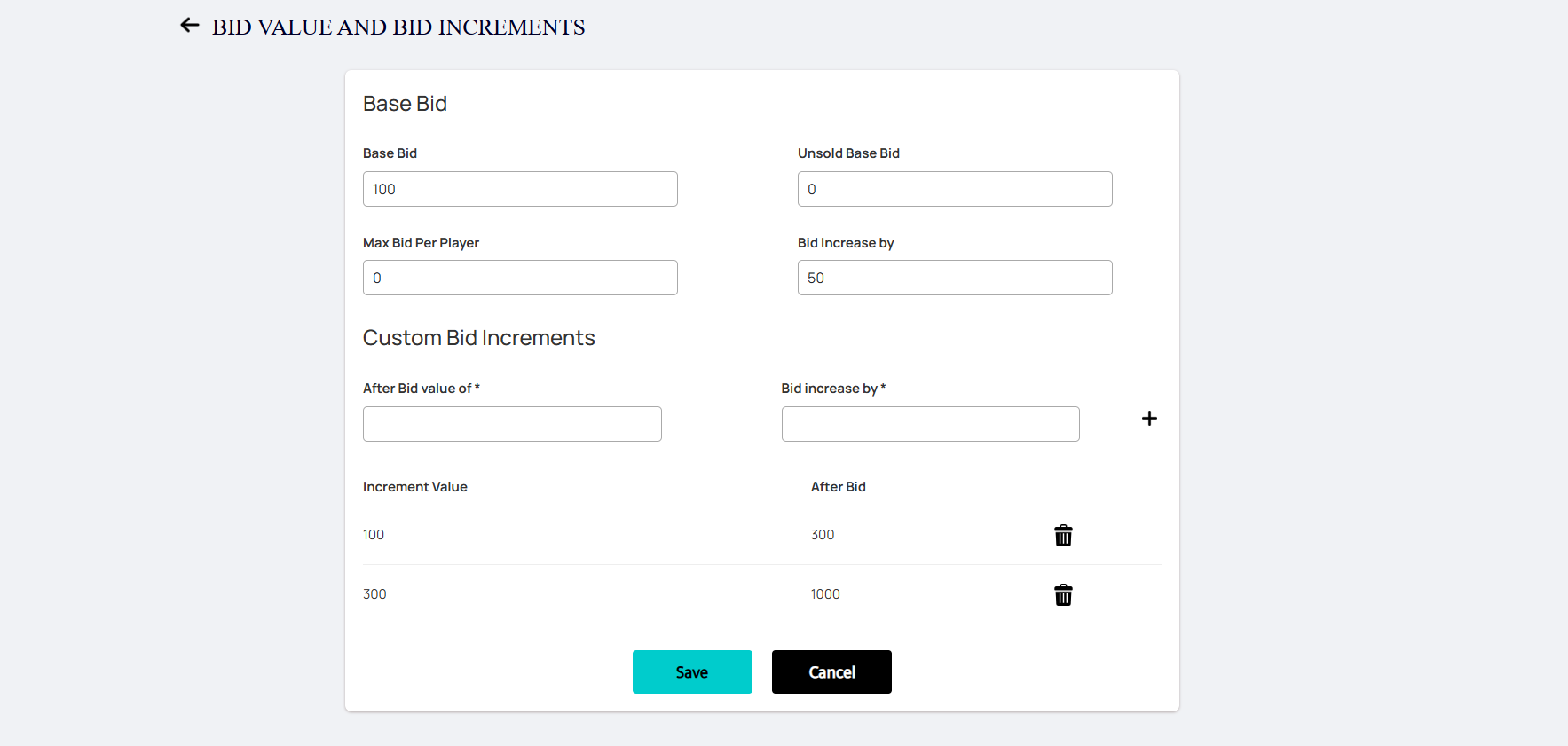The width and height of the screenshot is (1568, 746).
Task: Click the back arrow icon beside page title
Action: point(189,26)
